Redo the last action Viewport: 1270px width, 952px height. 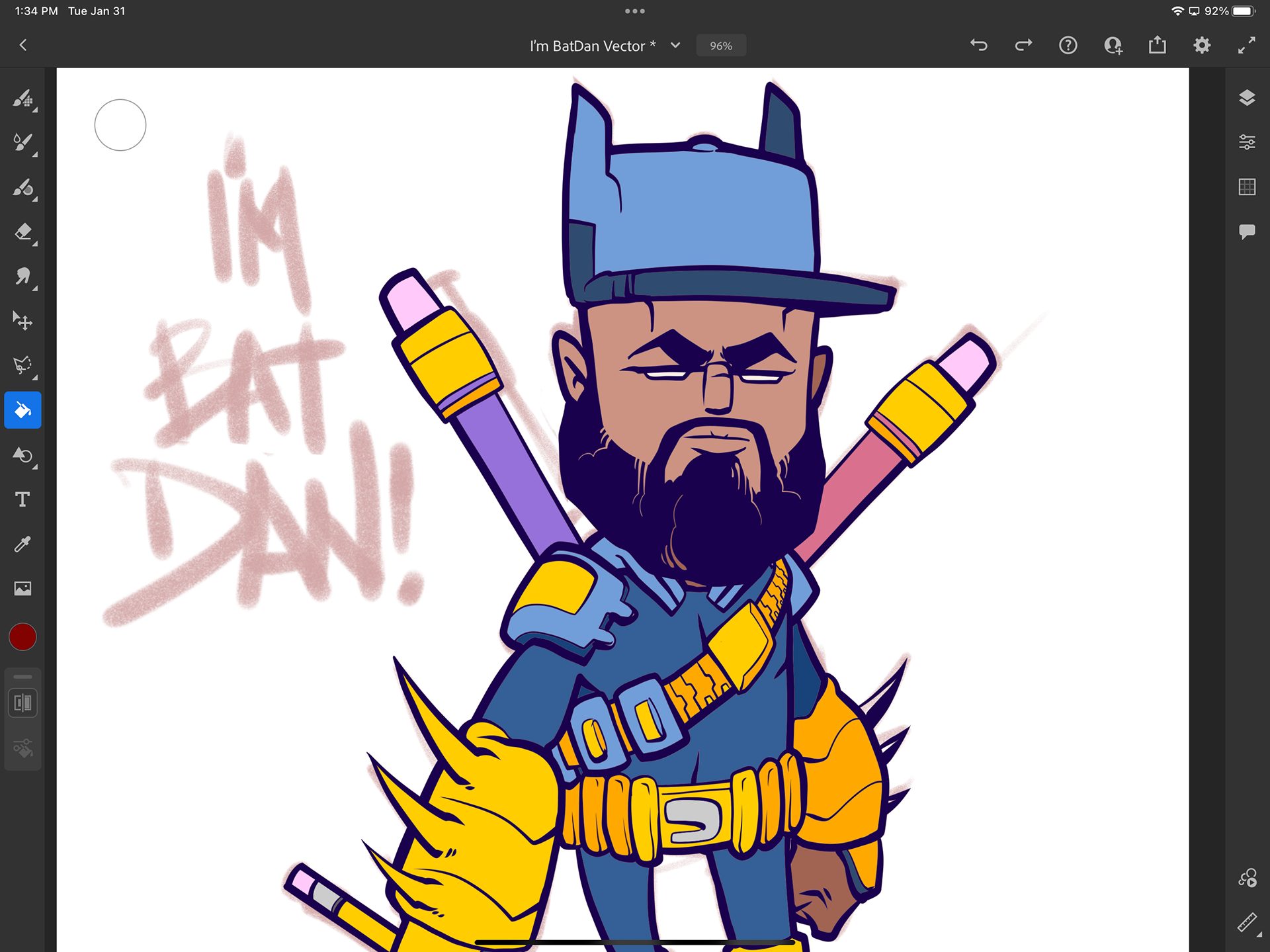click(x=1023, y=45)
